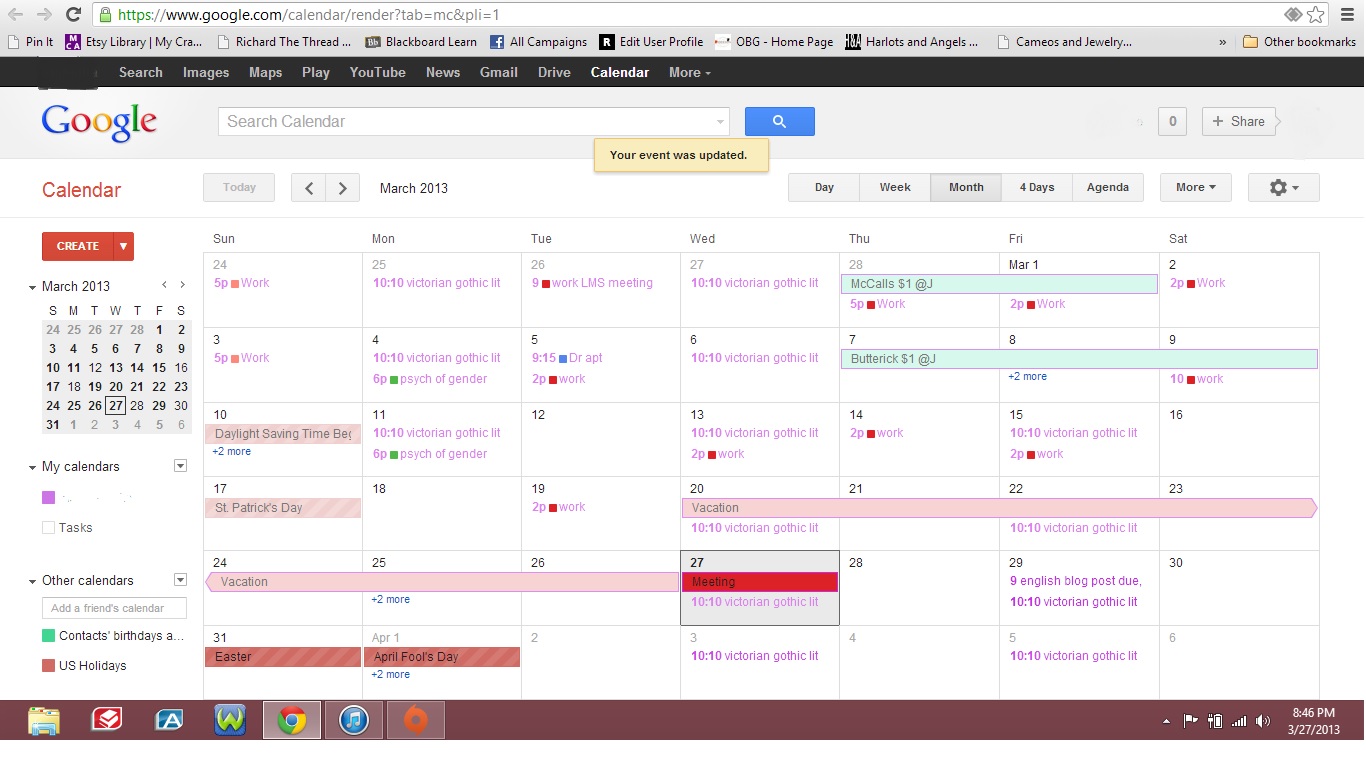This screenshot has height=768, width=1366.
Task: Click the Chrome taskbar icon
Action: 292,720
